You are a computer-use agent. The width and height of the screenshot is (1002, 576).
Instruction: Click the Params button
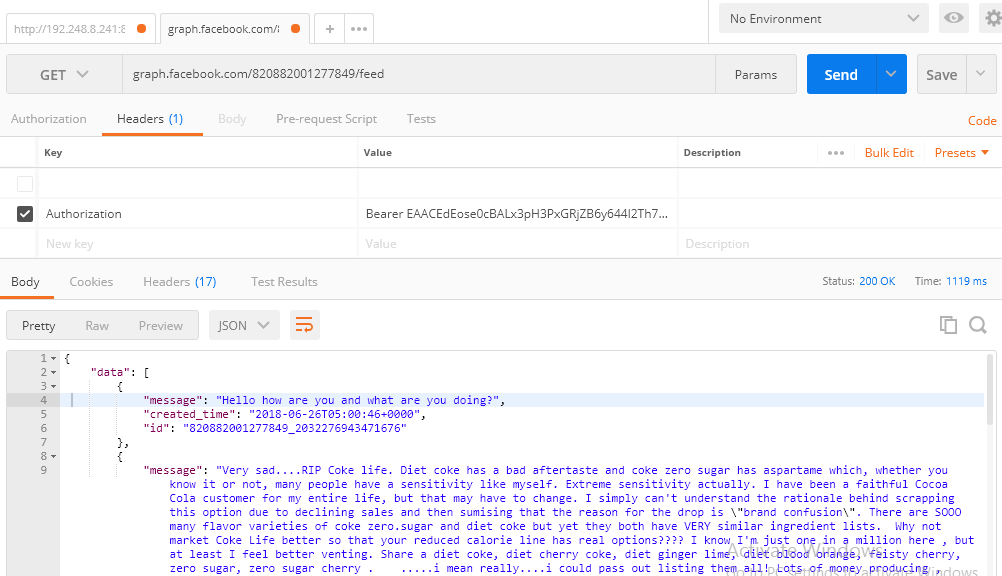click(x=756, y=74)
